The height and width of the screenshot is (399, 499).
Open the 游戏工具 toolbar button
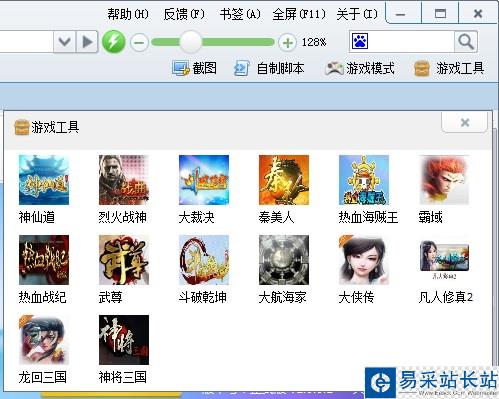tap(449, 68)
